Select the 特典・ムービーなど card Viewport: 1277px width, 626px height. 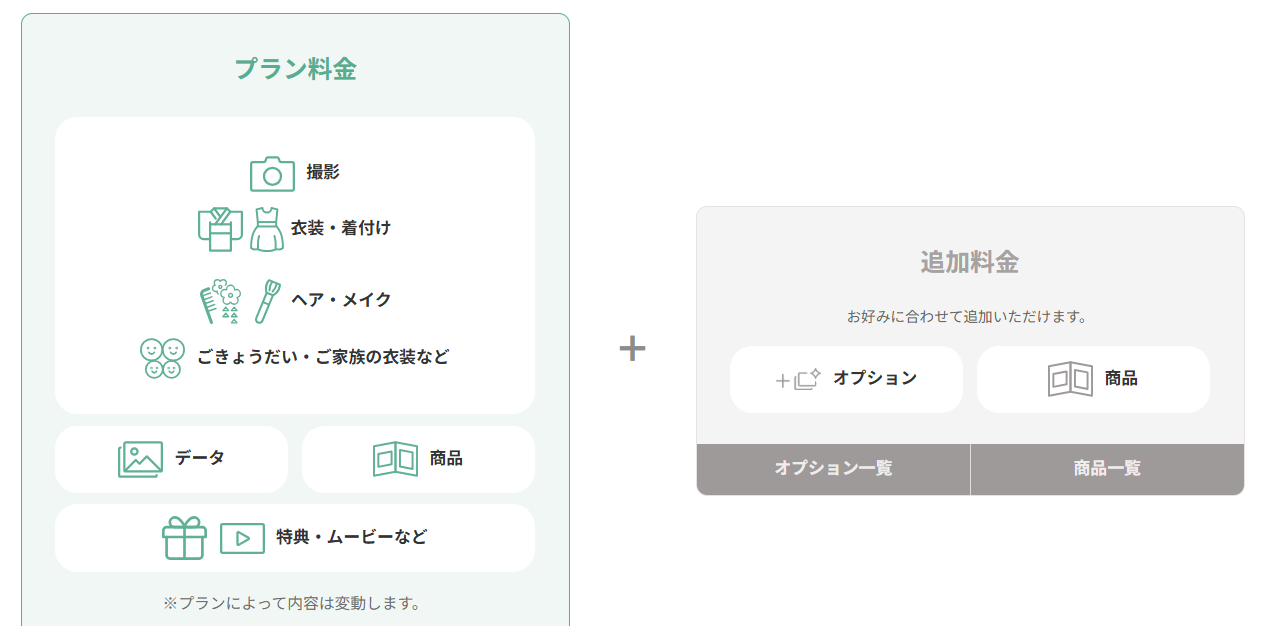pos(295,538)
